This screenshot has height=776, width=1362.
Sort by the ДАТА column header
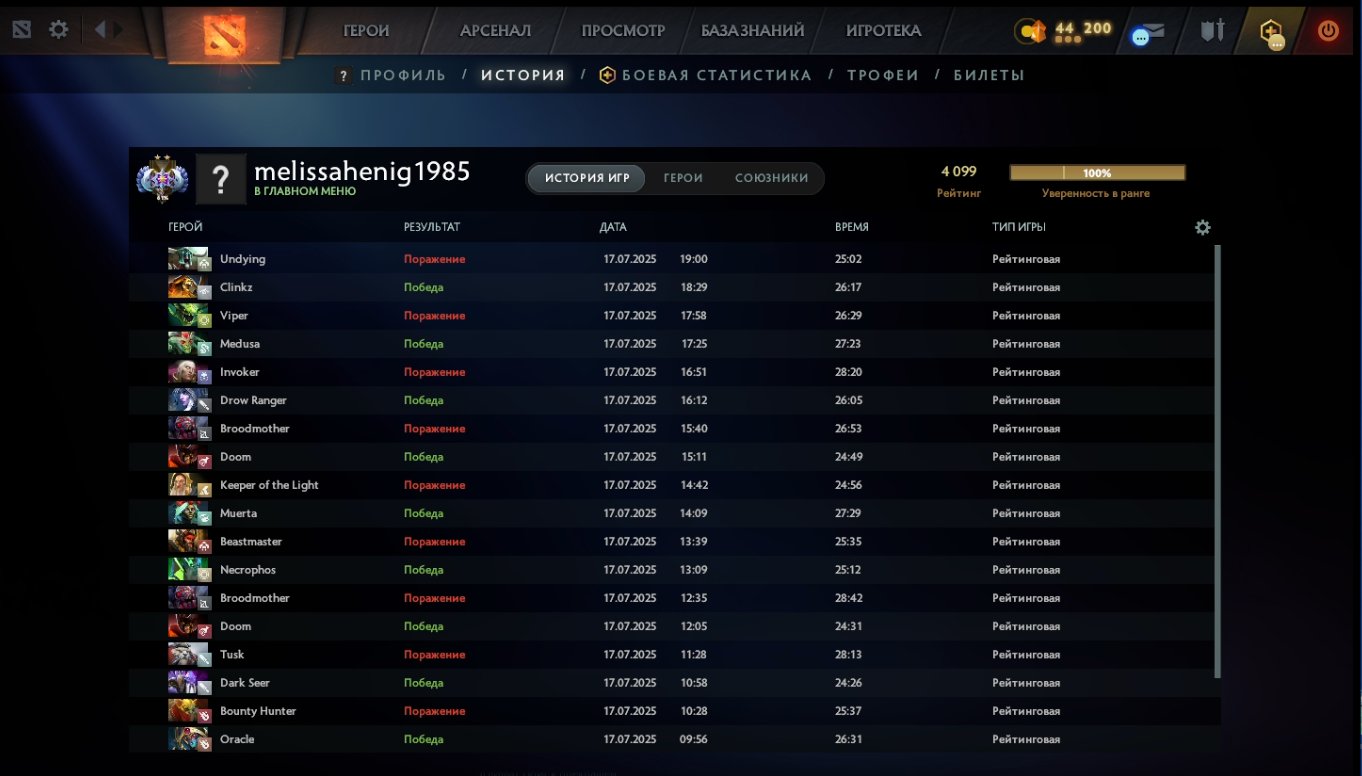613,227
